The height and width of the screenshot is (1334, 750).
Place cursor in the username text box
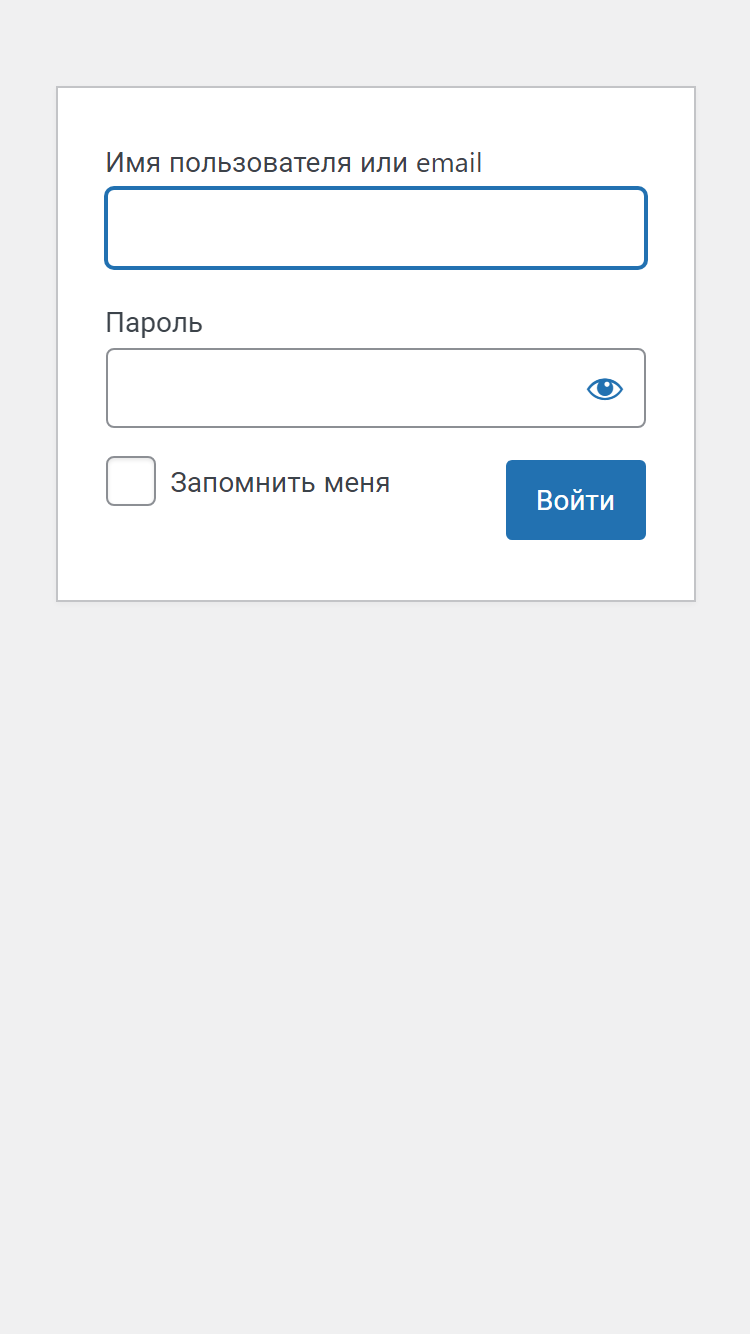click(x=376, y=228)
